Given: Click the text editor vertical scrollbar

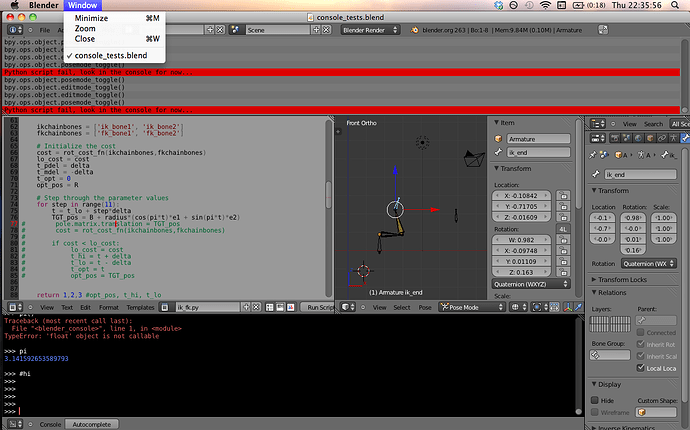Looking at the screenshot, I should pyautogui.click(x=328, y=194).
